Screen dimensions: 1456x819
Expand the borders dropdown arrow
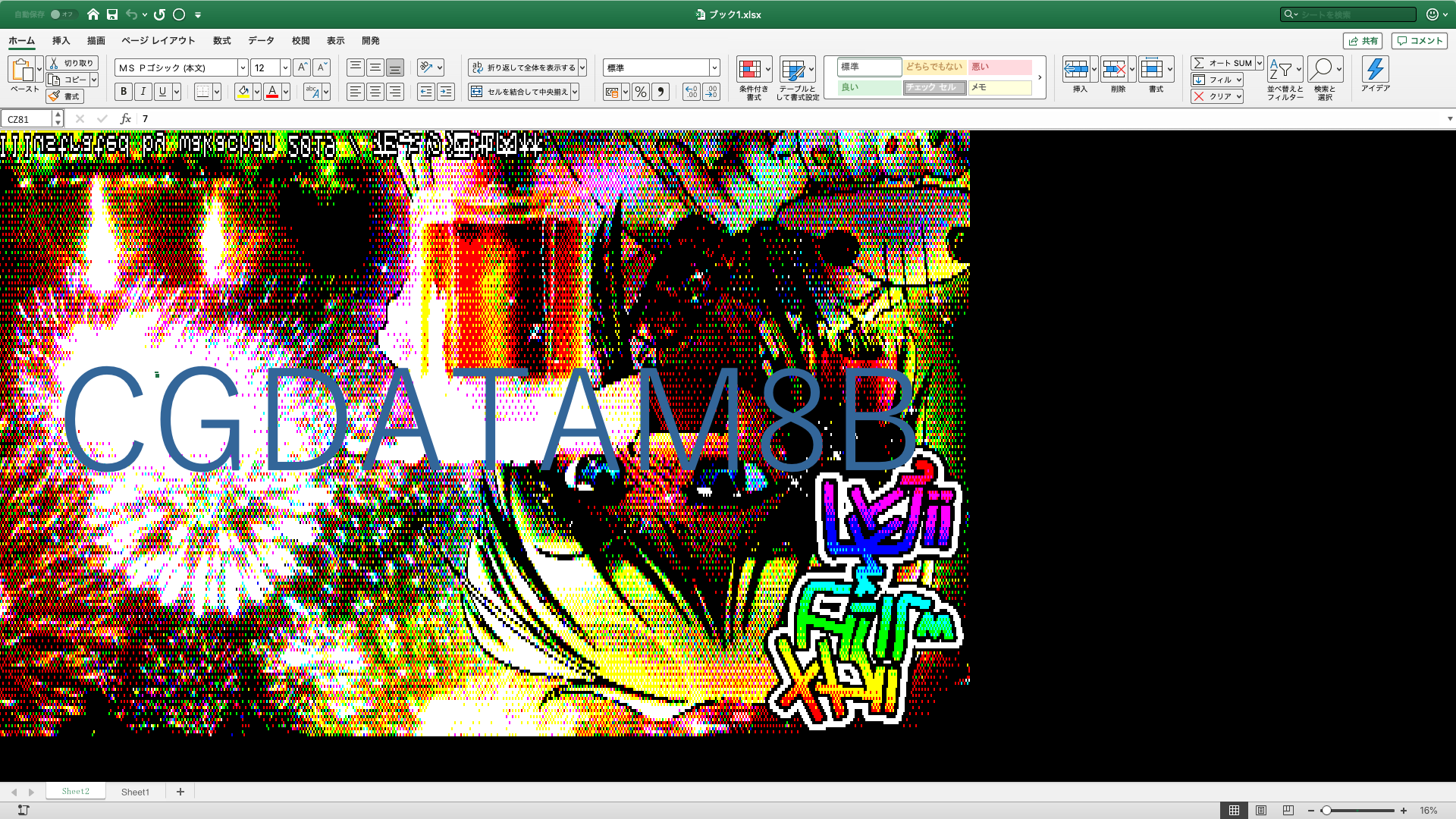[x=217, y=92]
